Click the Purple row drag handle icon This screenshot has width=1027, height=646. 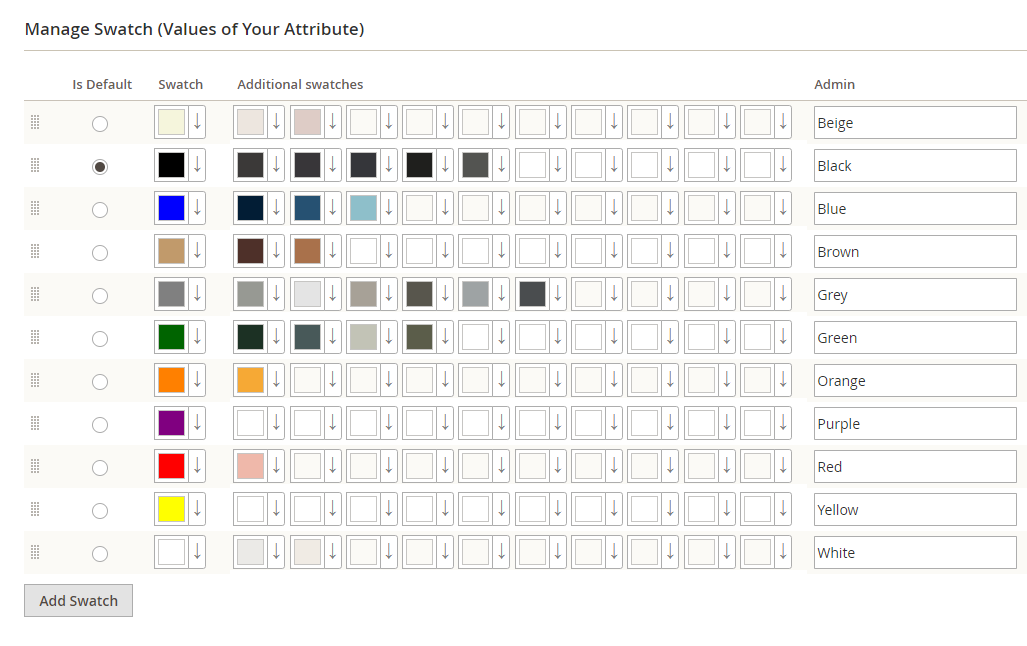[35, 423]
